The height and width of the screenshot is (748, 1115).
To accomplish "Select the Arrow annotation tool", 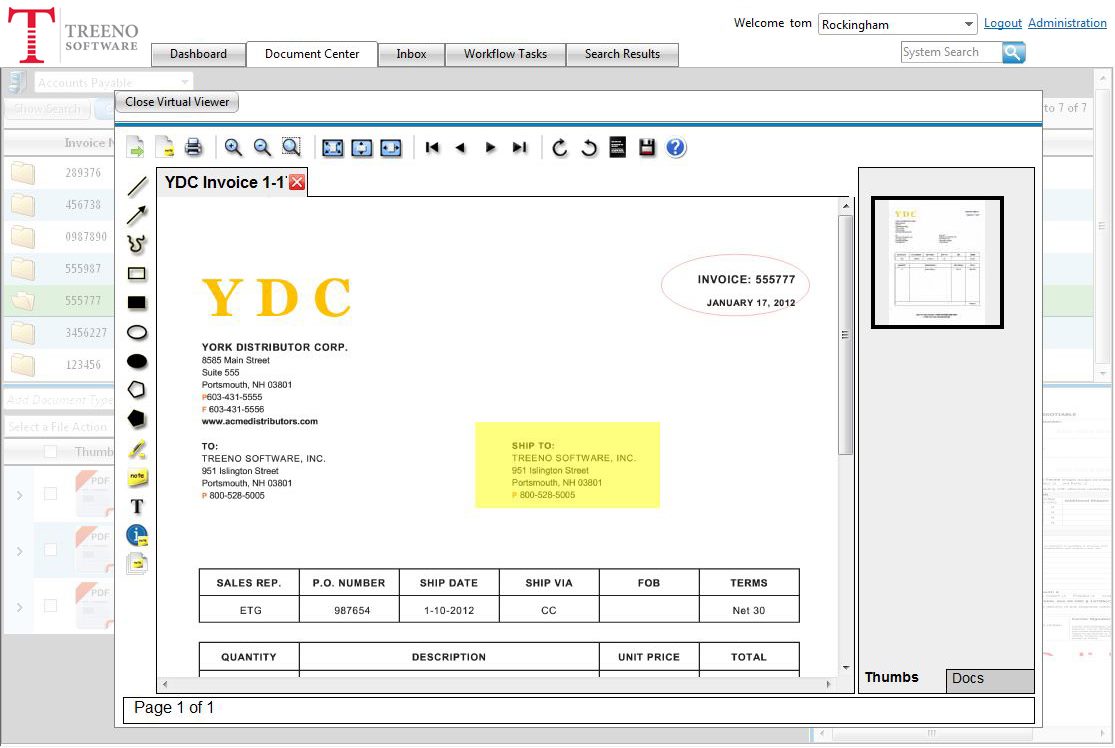I will 137,215.
